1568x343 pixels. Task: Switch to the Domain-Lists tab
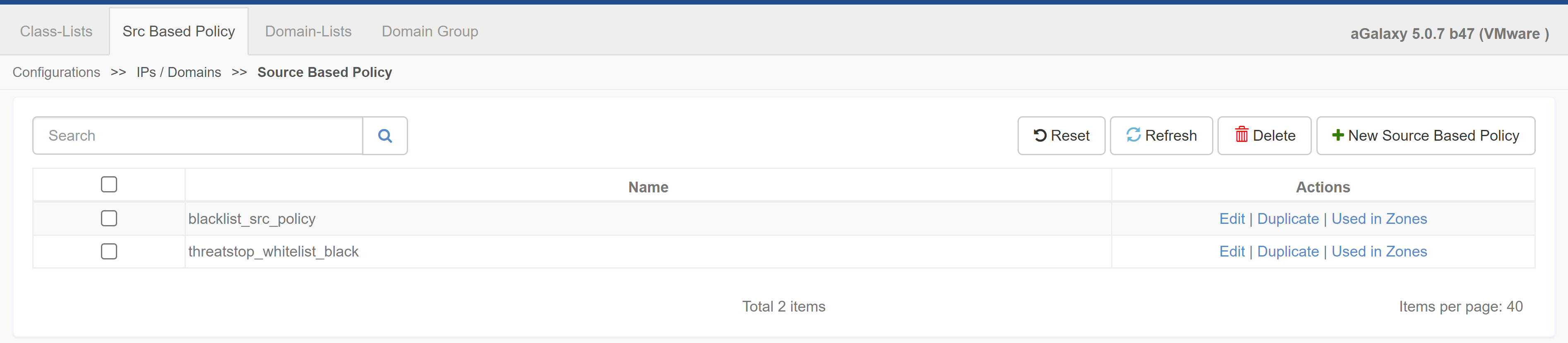click(x=308, y=31)
